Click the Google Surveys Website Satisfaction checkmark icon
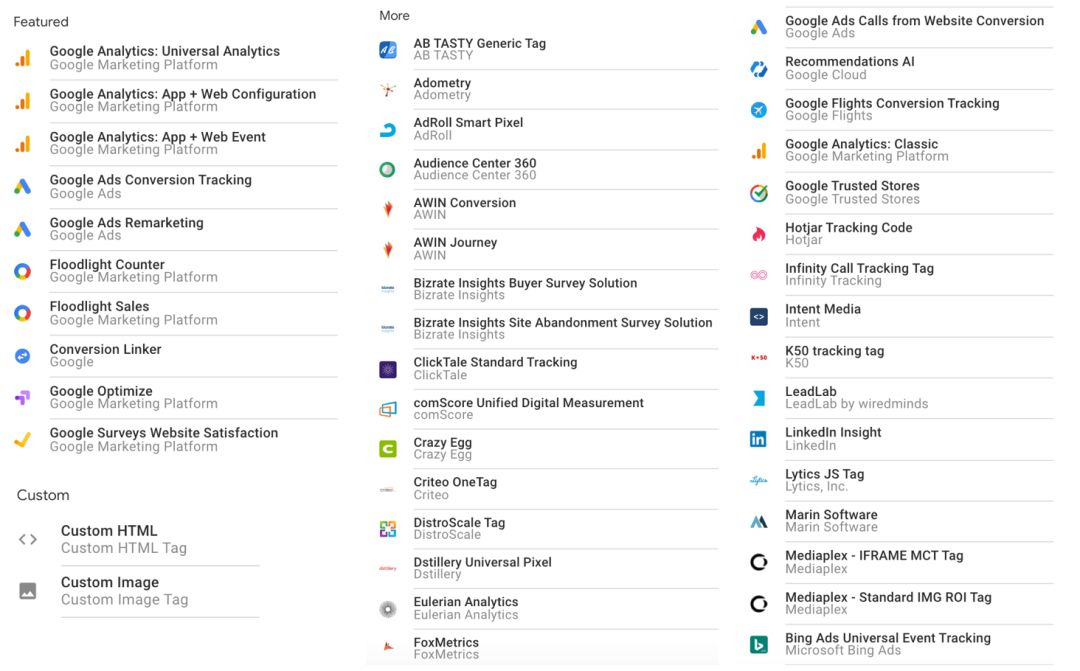The height and width of the screenshot is (671, 1080). point(23,440)
